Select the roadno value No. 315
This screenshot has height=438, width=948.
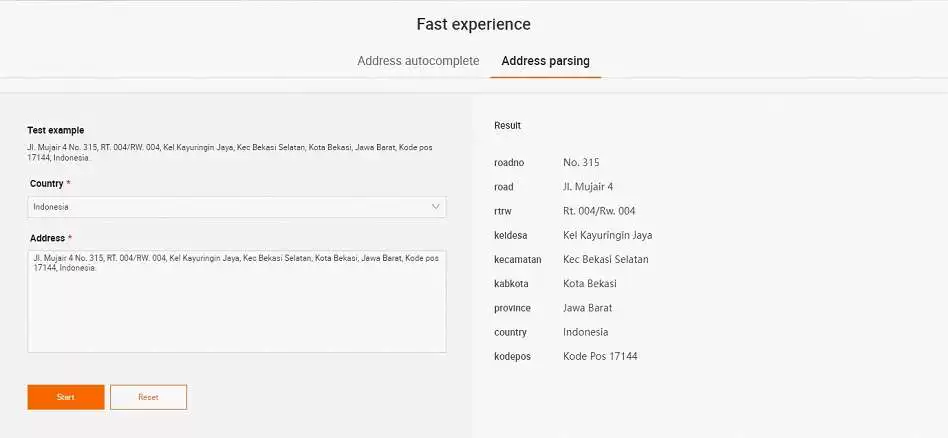click(581, 162)
